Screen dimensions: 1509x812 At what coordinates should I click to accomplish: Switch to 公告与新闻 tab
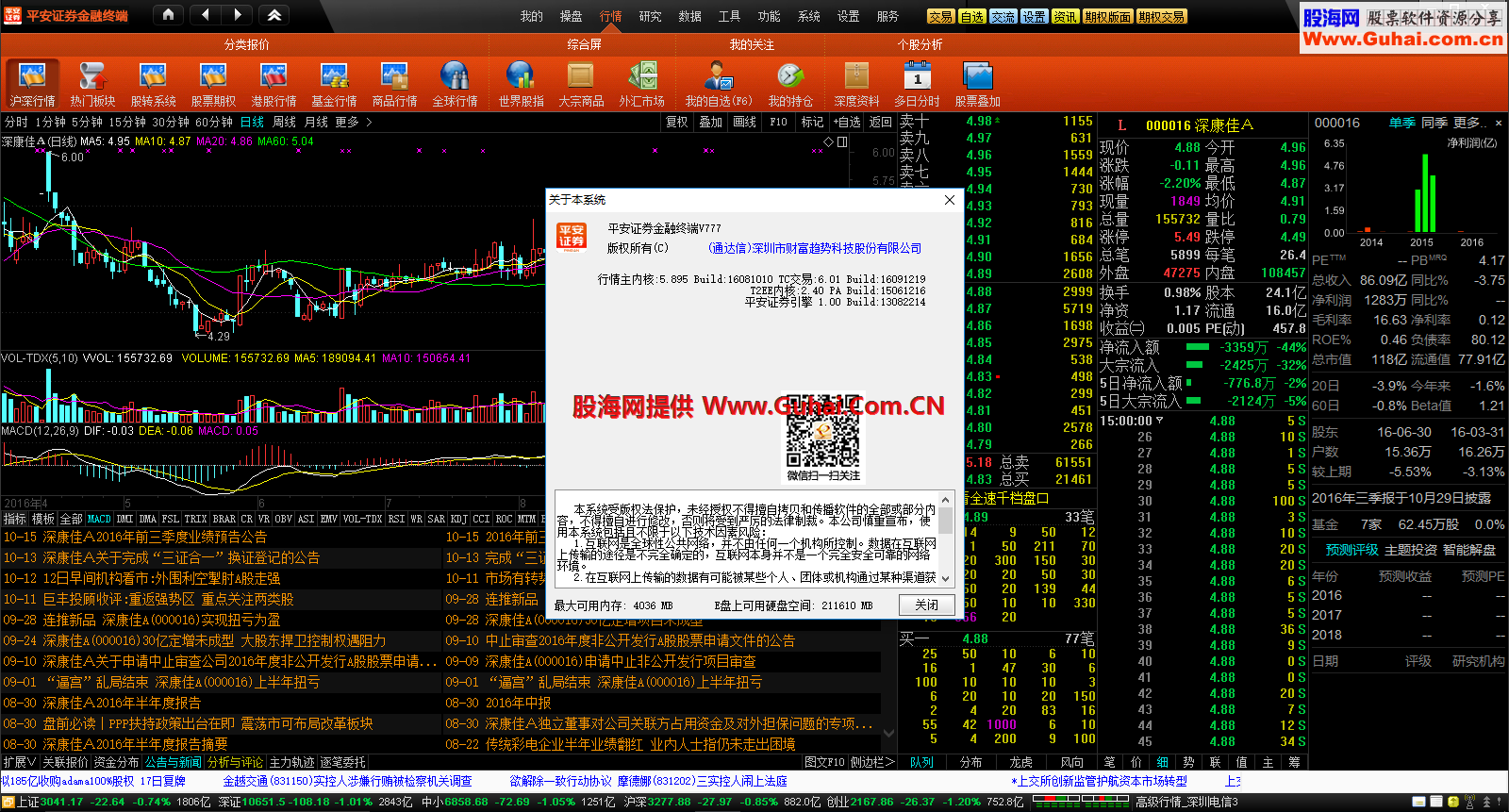[174, 762]
